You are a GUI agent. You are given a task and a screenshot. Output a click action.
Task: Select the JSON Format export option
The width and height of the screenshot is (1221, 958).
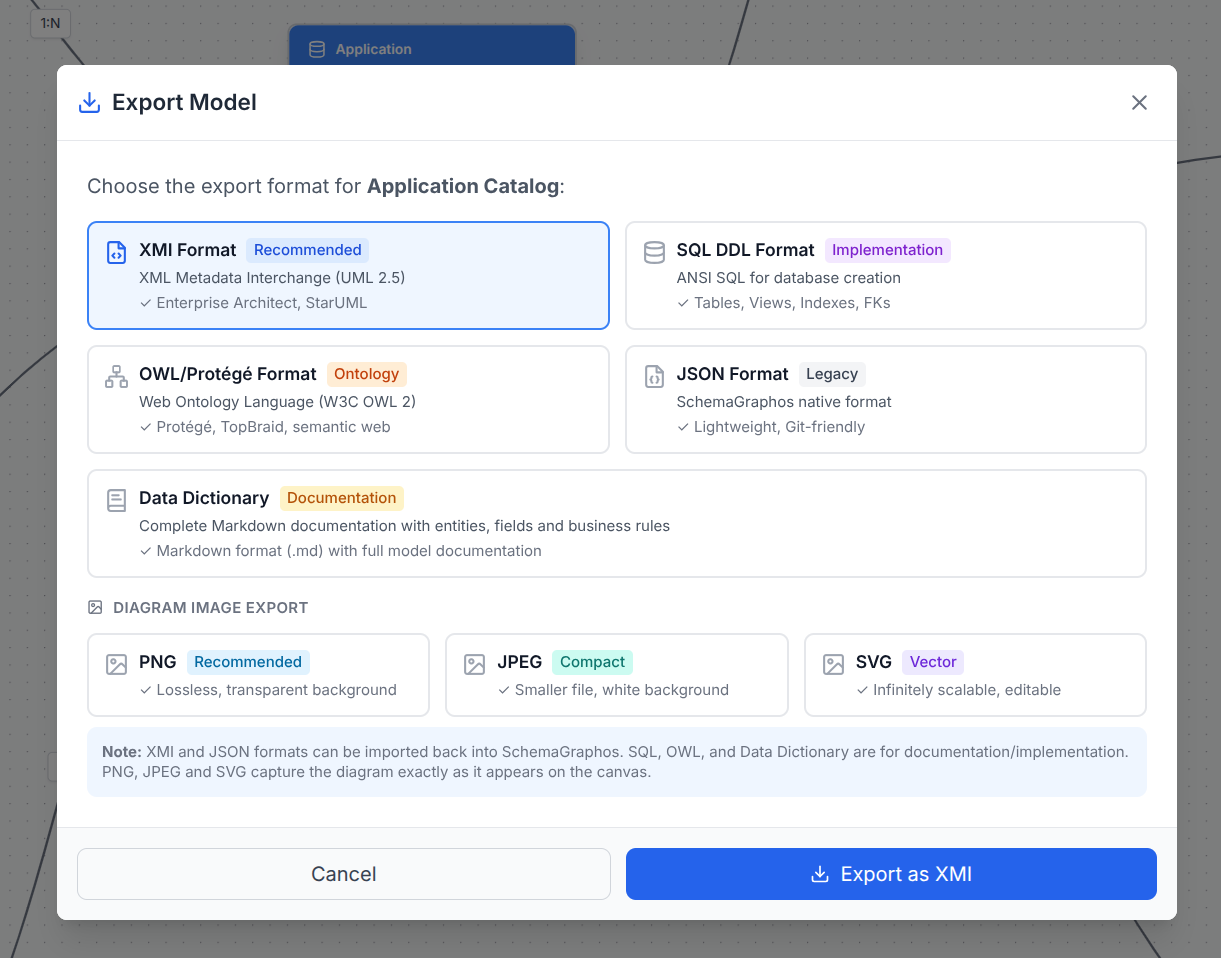coord(885,399)
